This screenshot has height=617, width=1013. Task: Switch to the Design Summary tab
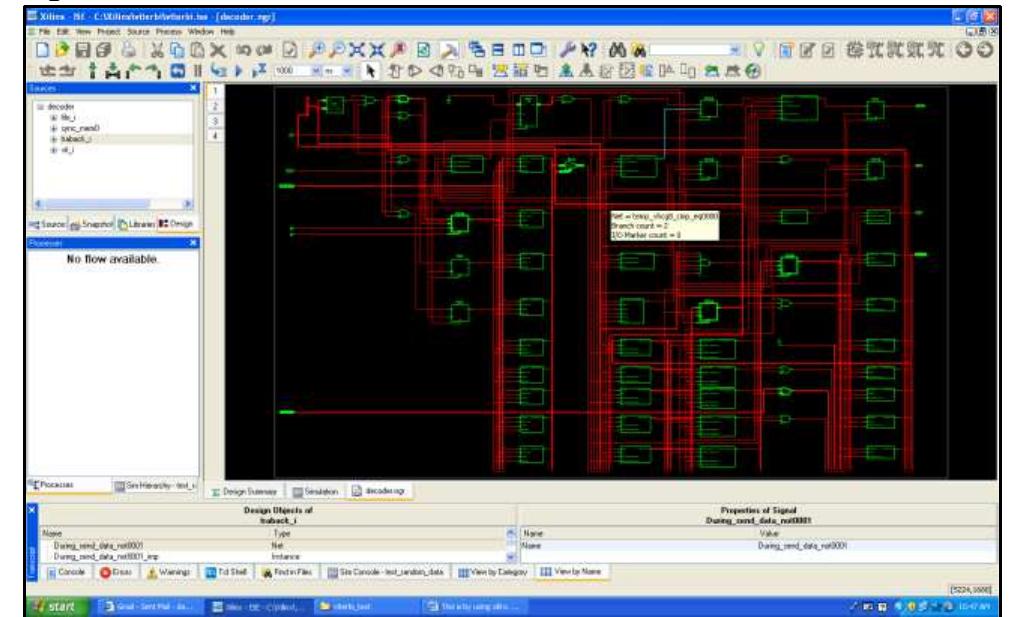point(244,492)
